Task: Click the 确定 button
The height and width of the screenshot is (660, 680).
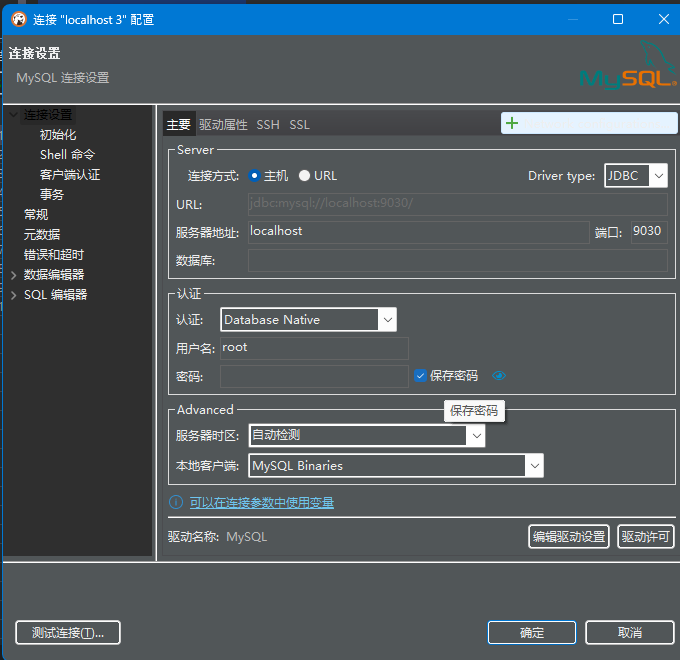Action: tap(532, 633)
